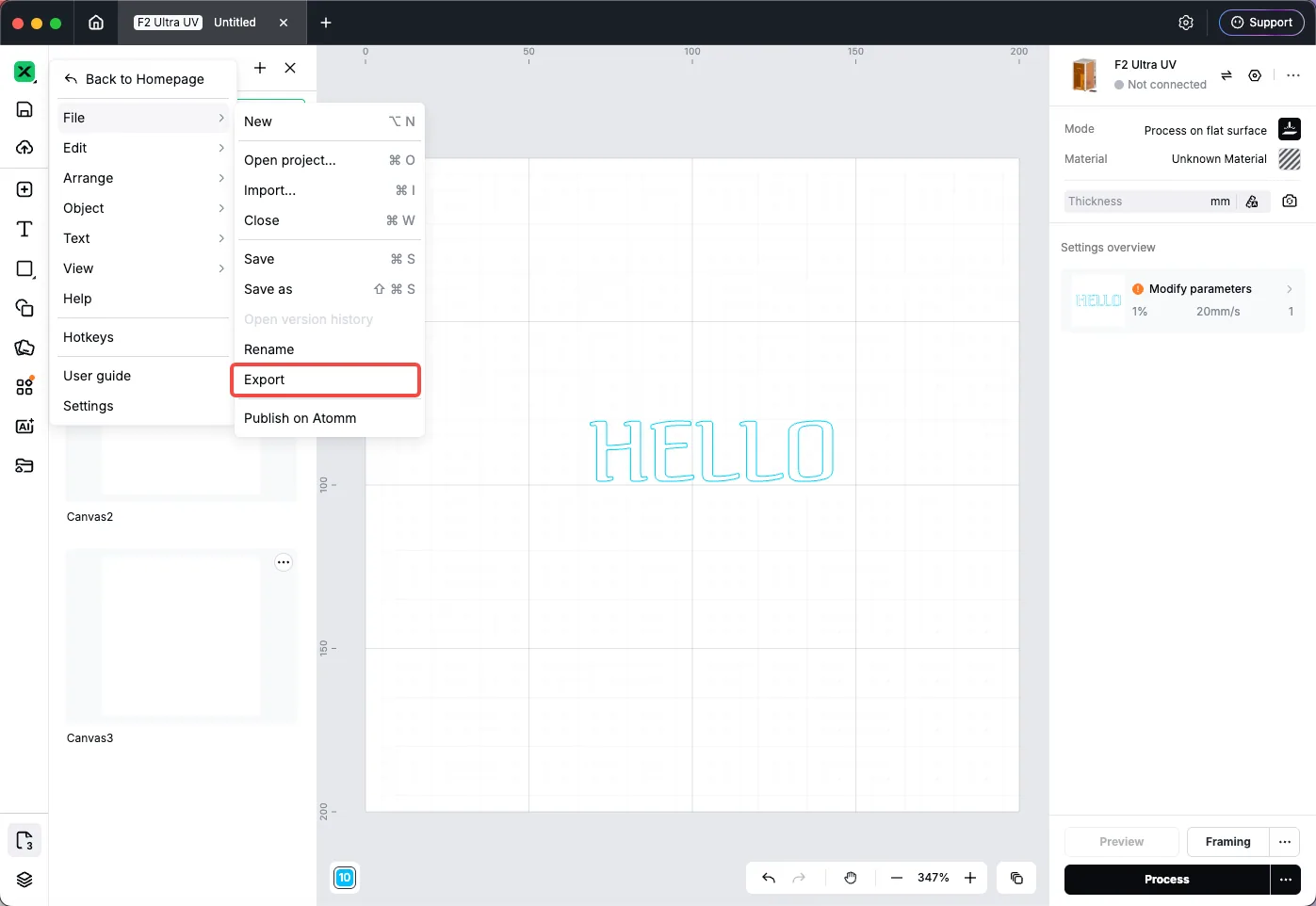This screenshot has height=906, width=1316.
Task: Click the cloud upload icon in the sidebar
Action: pos(24,148)
